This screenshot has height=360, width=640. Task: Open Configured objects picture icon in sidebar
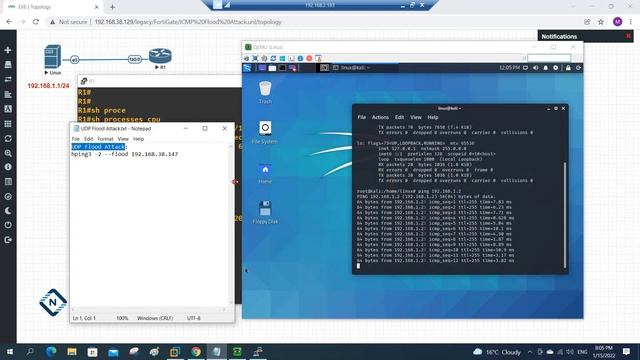point(8,109)
